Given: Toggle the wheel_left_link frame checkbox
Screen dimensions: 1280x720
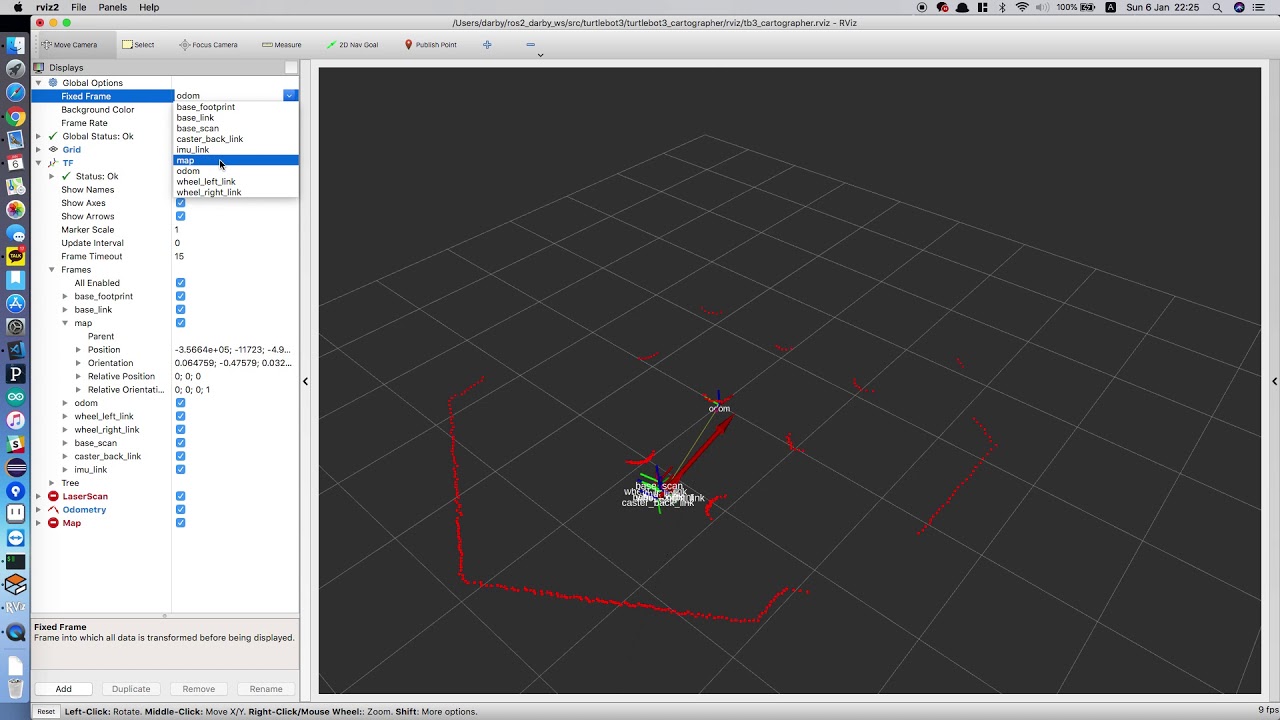Looking at the screenshot, I should (x=180, y=416).
